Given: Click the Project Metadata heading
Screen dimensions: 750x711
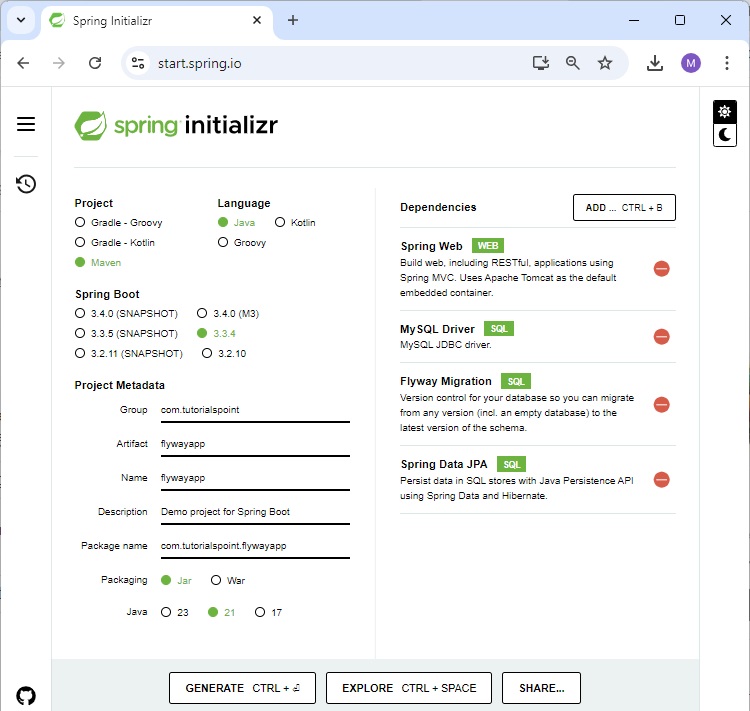Looking at the screenshot, I should 120,385.
